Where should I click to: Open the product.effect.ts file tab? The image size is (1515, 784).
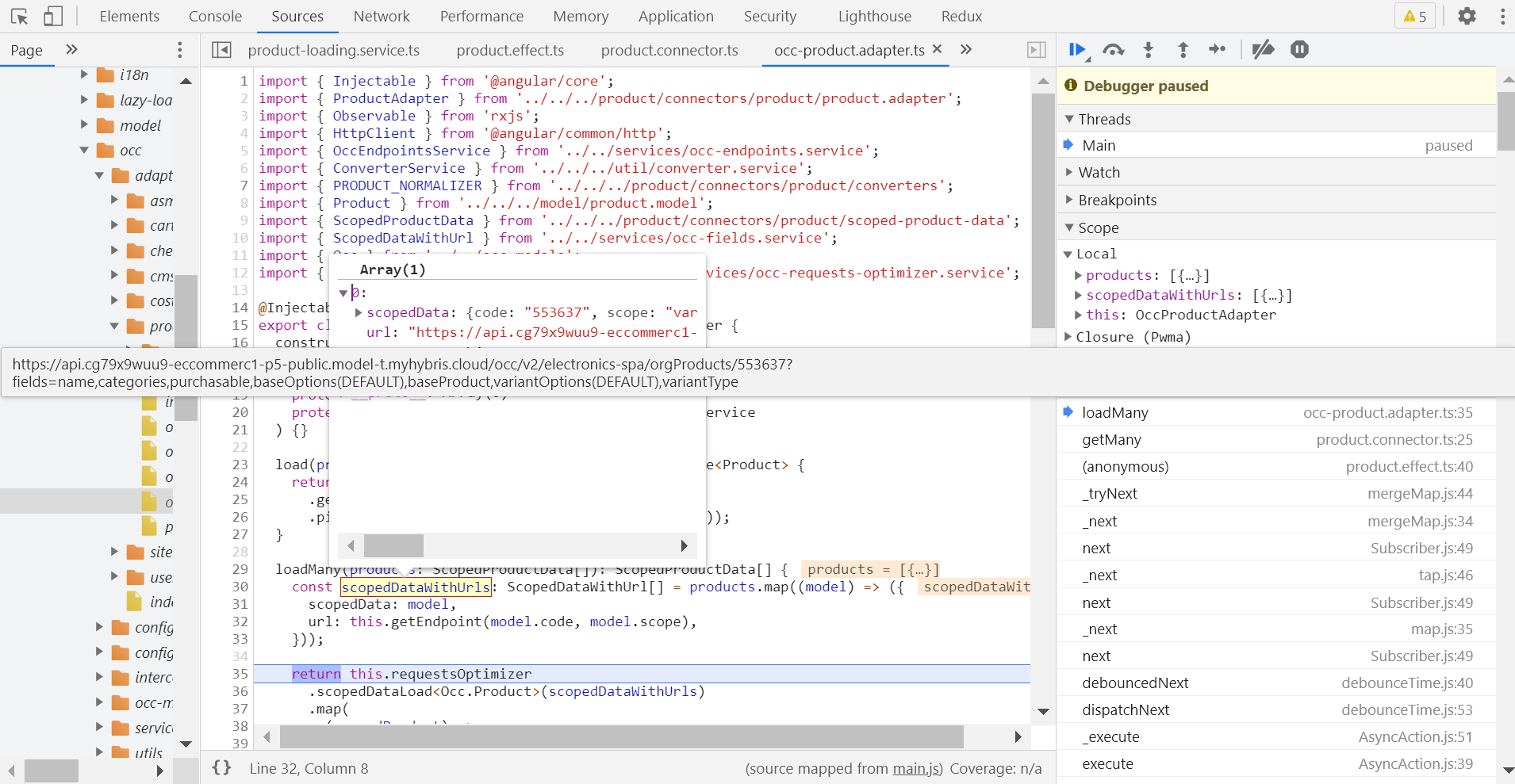pyautogui.click(x=510, y=50)
